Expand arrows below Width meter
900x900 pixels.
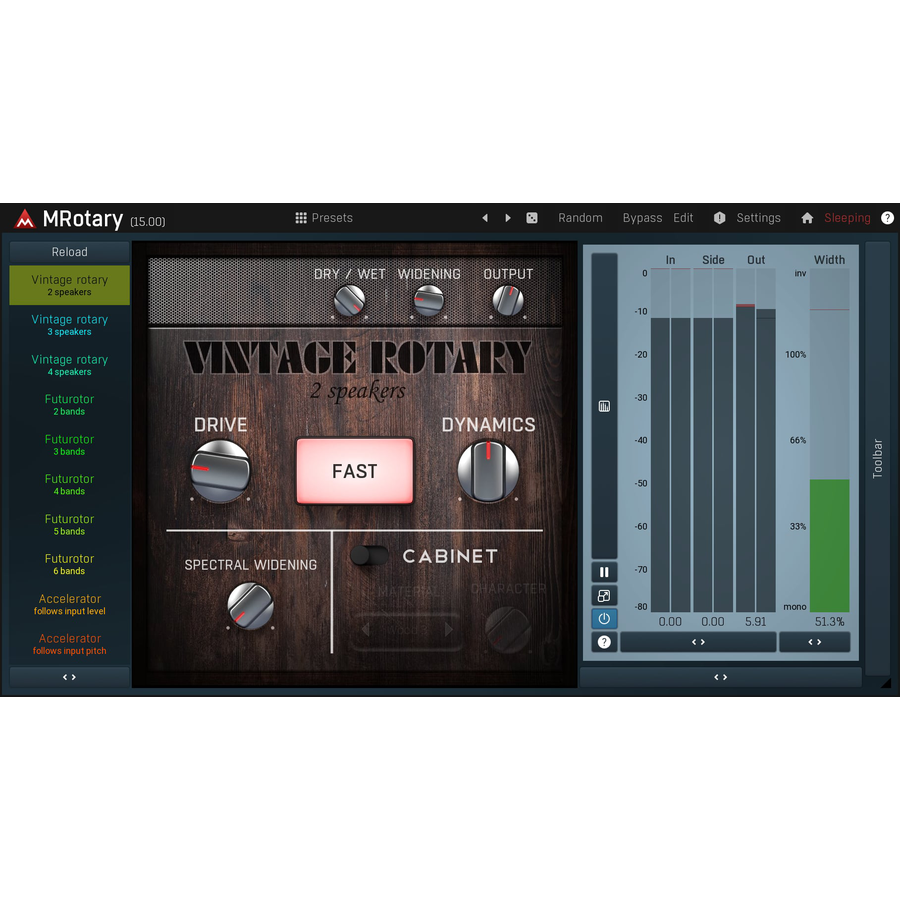click(x=814, y=642)
